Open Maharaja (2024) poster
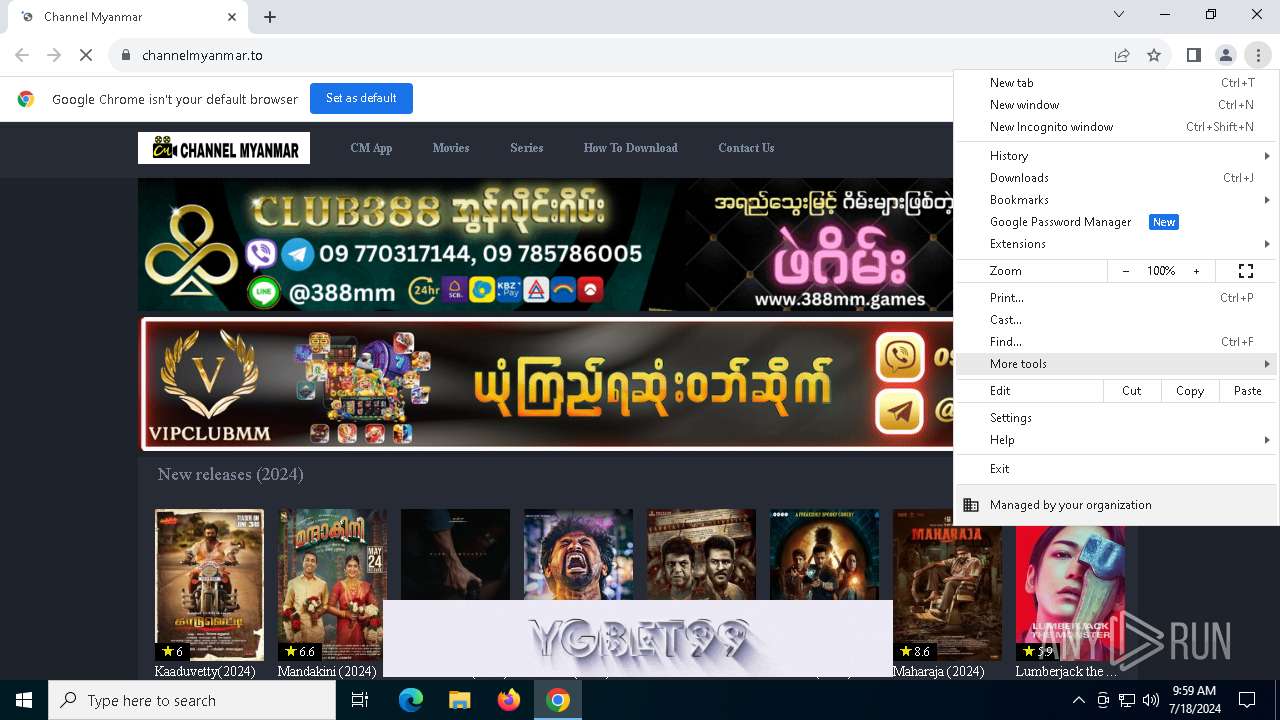 (x=947, y=585)
